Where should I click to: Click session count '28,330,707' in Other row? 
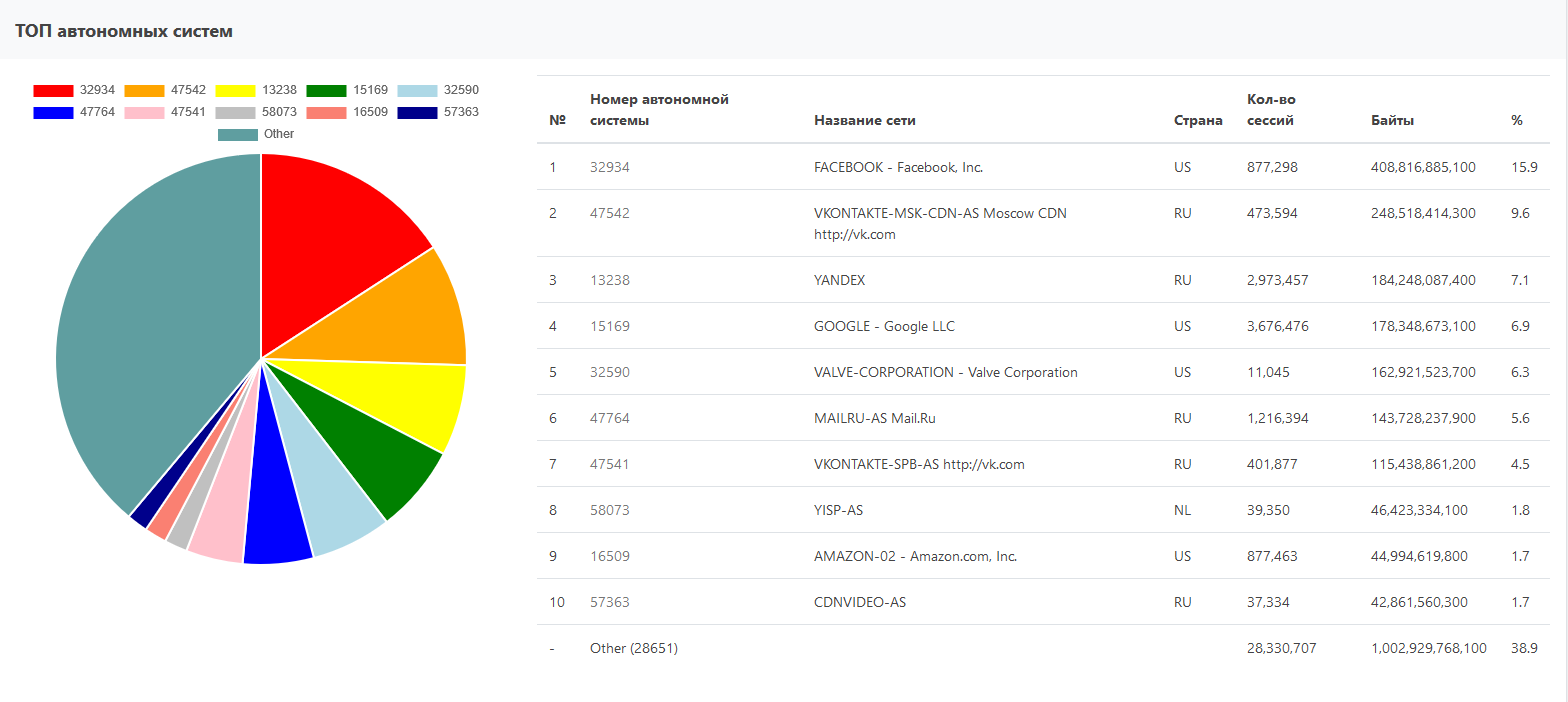point(1282,648)
